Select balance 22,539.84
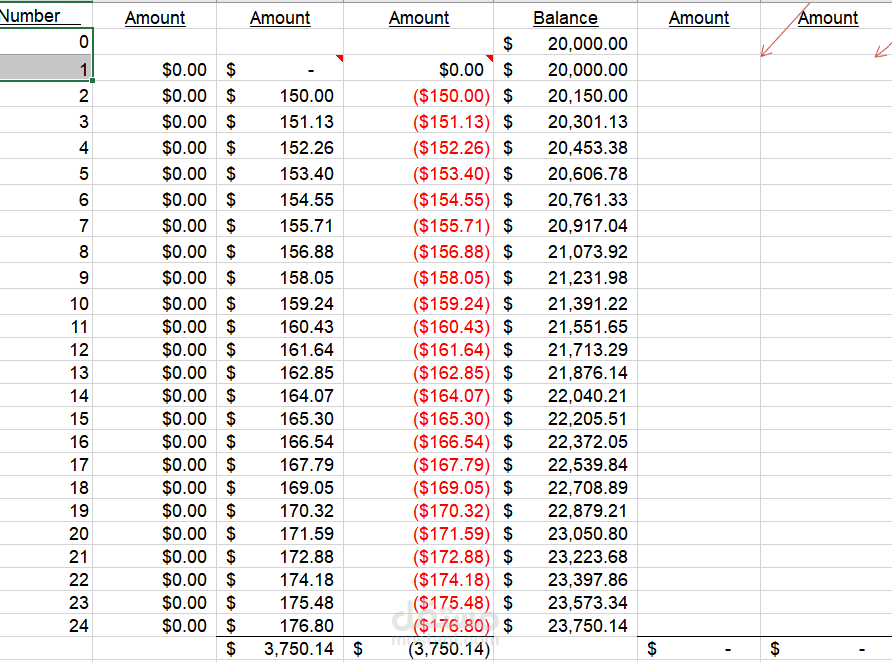Image resolution: width=892 pixels, height=662 pixels. 565,465
